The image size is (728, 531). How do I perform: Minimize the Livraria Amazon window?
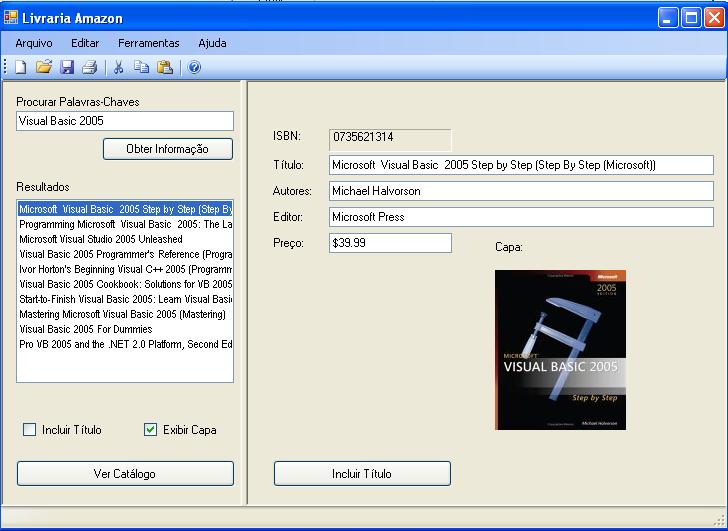668,18
